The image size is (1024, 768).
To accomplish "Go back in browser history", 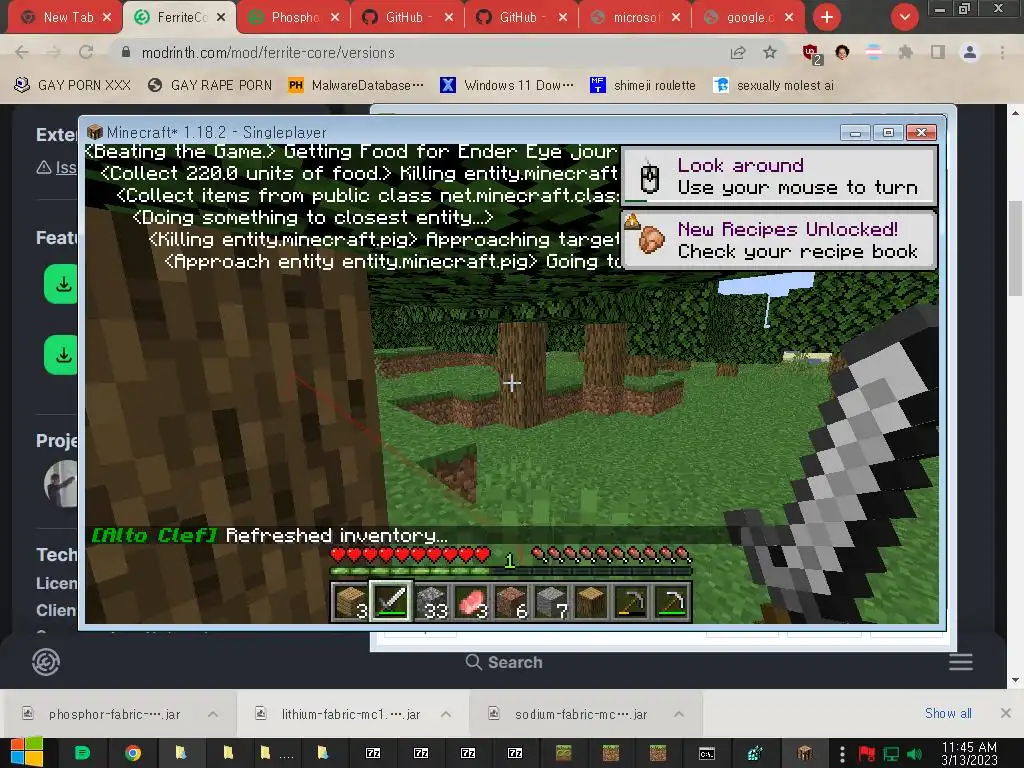I will pyautogui.click(x=22, y=52).
